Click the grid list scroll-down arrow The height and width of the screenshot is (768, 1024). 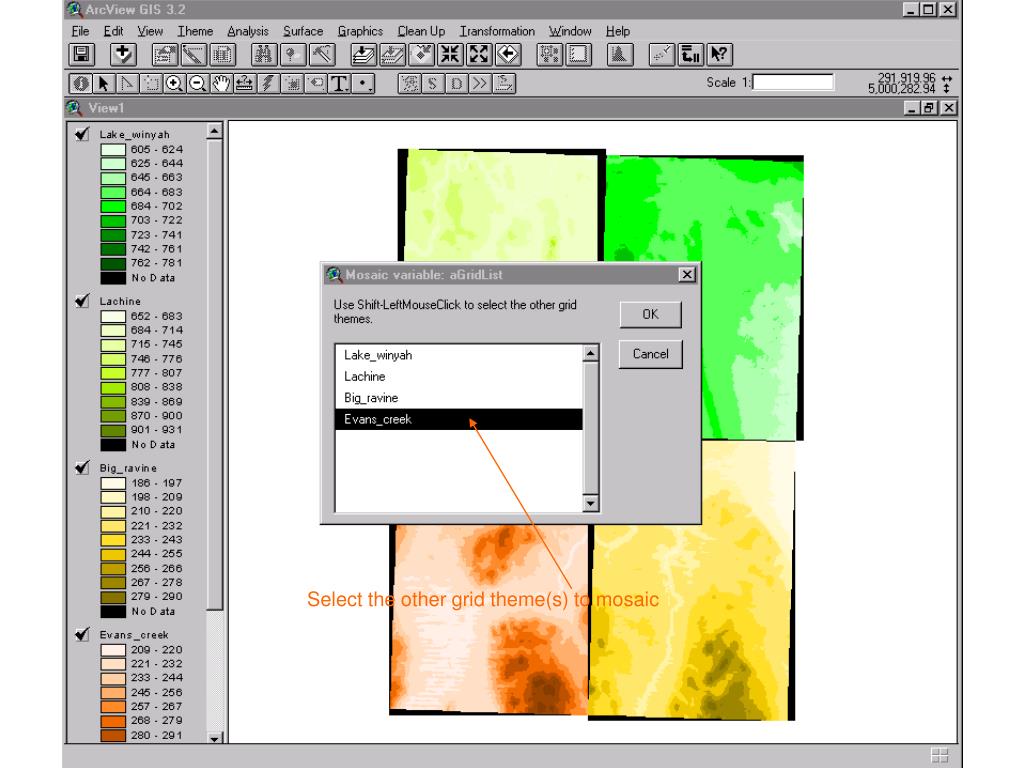click(590, 503)
